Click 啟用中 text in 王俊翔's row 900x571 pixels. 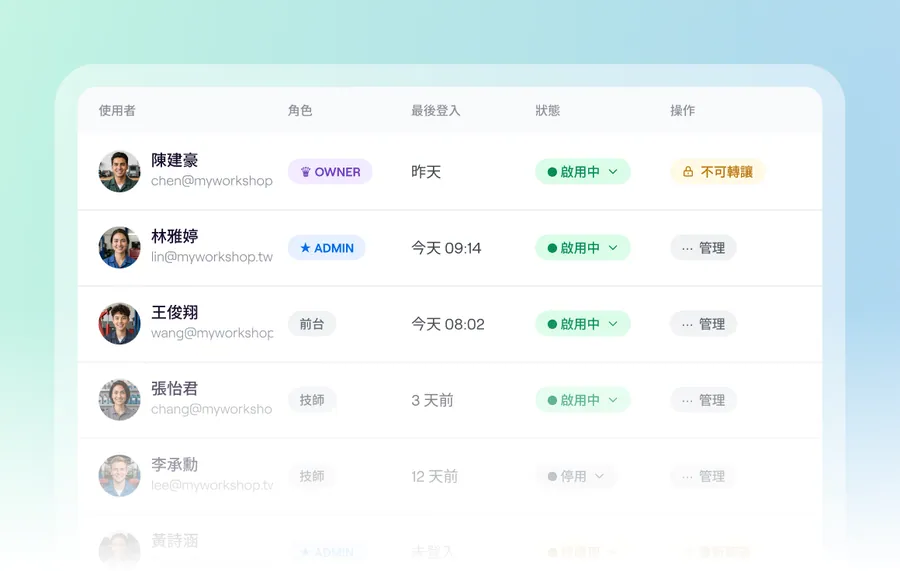[580, 324]
